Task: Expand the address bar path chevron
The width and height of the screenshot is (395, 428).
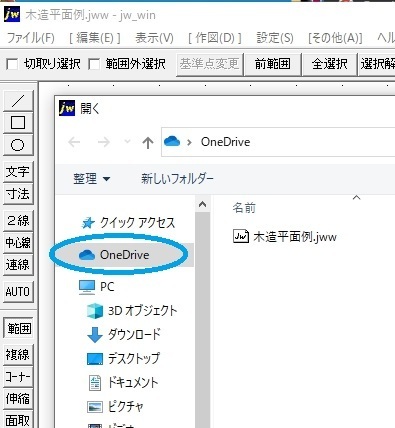Action: click(189, 142)
